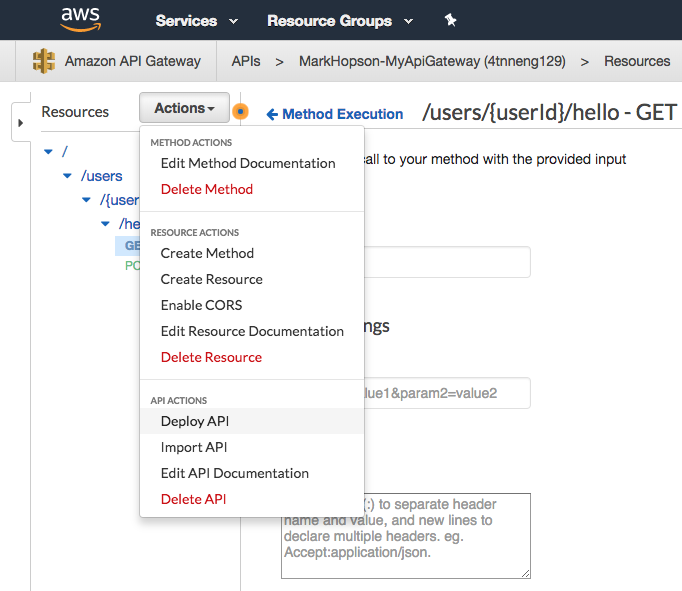Viewport: 682px width, 591px height.
Task: Expand the collapsed left side panel arrow
Action: coord(19,123)
